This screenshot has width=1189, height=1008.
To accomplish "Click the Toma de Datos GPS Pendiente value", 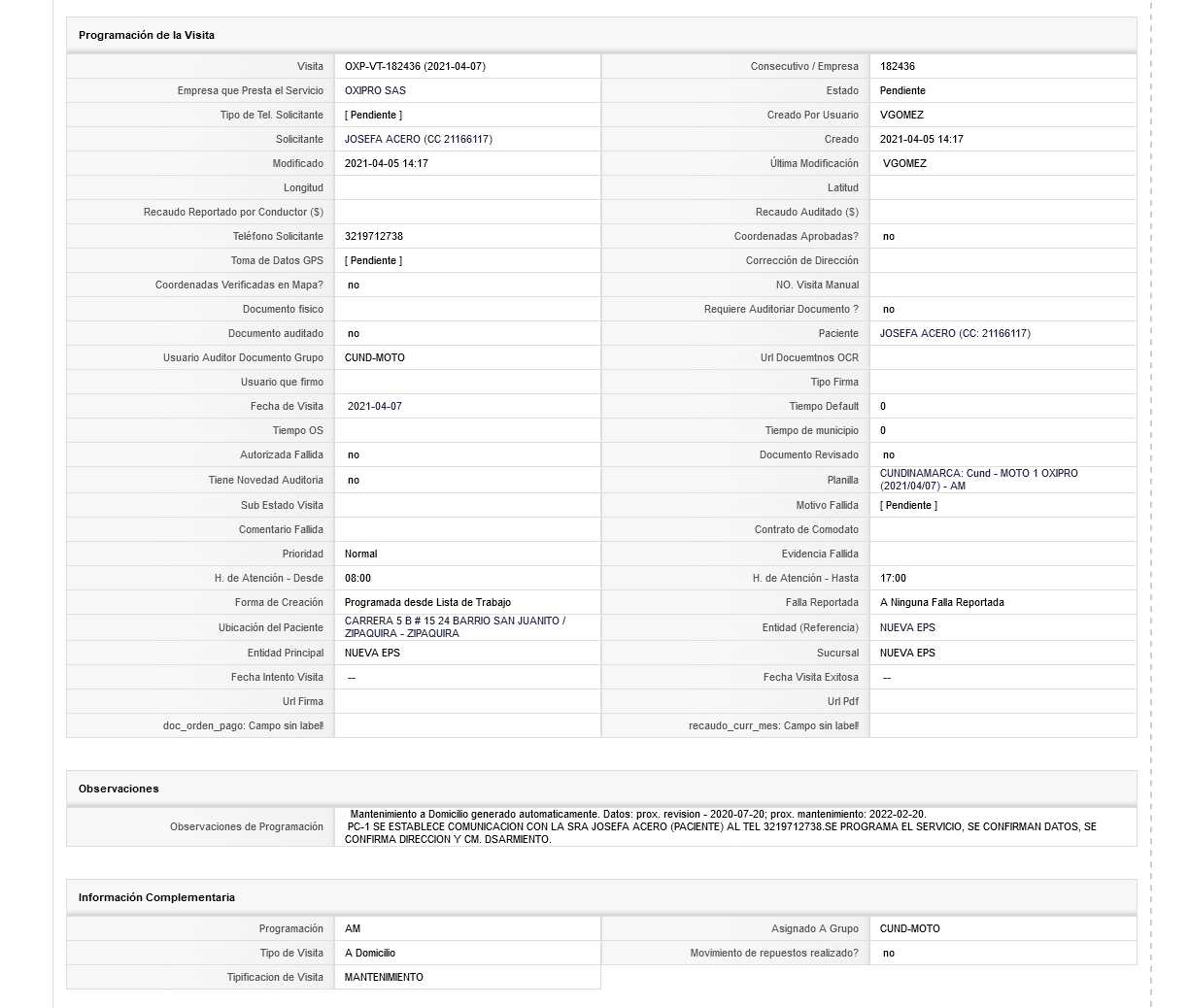I will (x=373, y=260).
